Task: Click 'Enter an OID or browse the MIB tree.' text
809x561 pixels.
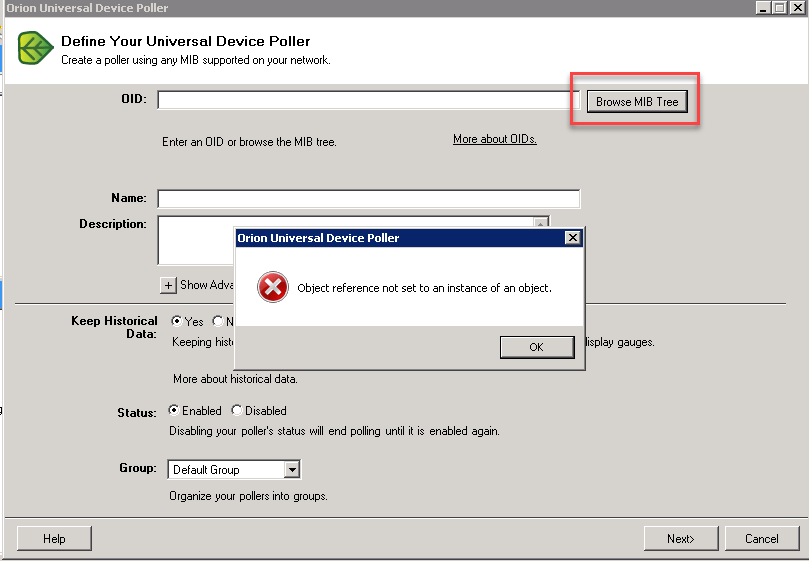Action: coord(249,142)
